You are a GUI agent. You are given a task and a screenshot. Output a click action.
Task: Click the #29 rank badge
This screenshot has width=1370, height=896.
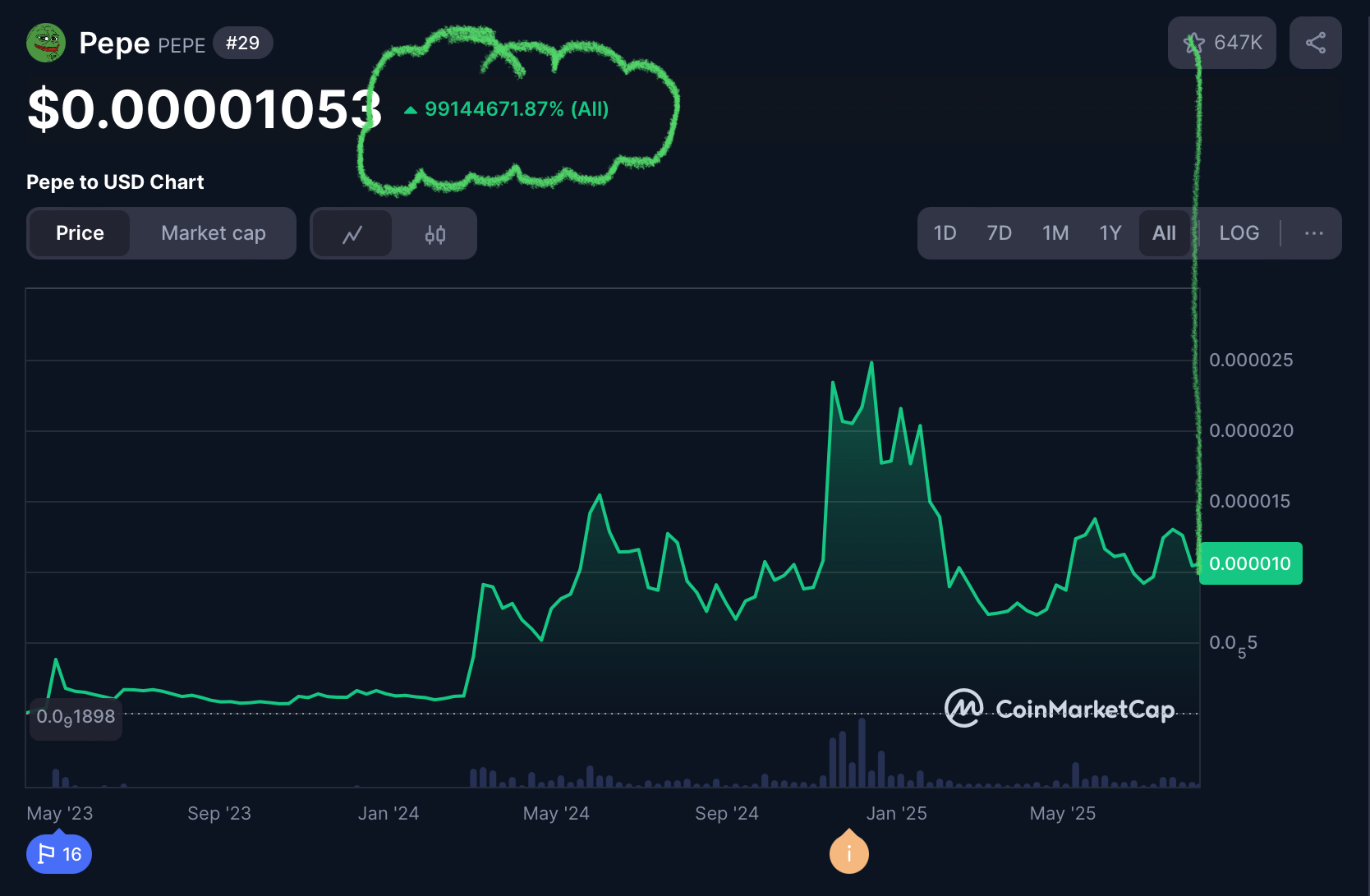tap(243, 43)
